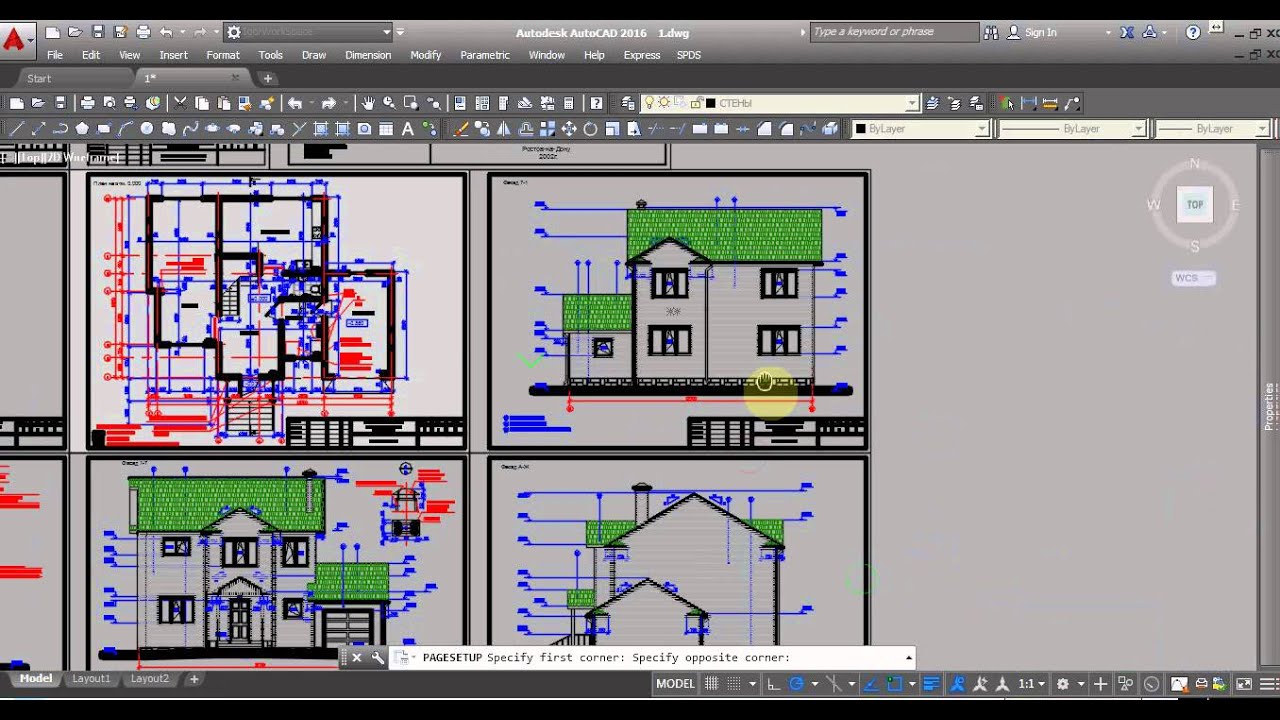This screenshot has height=720, width=1280.
Task: Select the Mirror modify tool
Action: point(504,129)
